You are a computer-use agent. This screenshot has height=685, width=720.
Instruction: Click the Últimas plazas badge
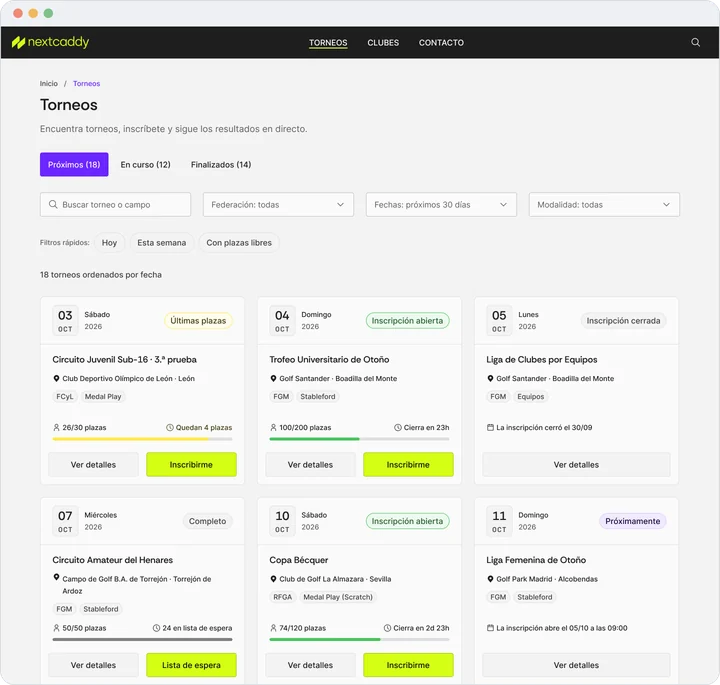pos(198,320)
